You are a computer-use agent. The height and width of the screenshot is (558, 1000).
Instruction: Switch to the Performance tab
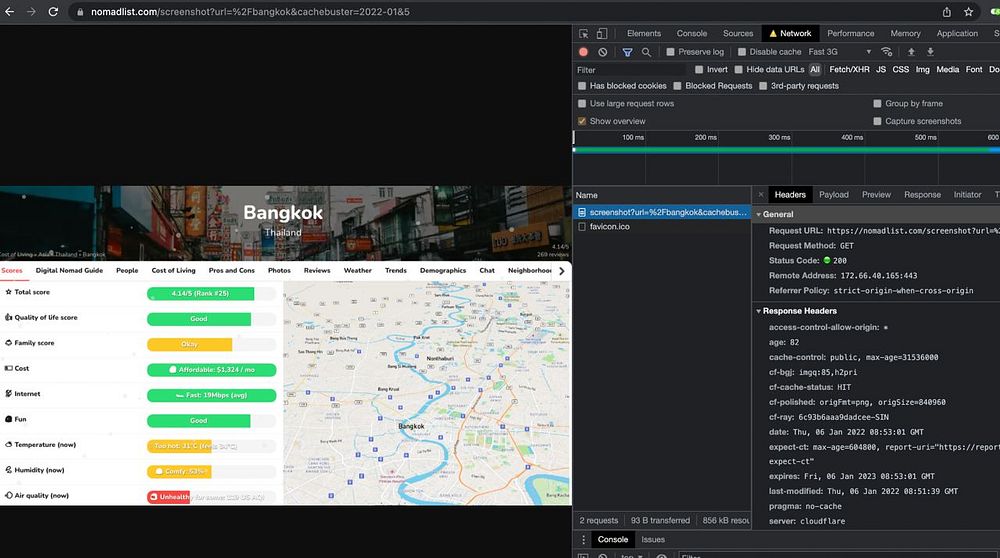(x=850, y=33)
